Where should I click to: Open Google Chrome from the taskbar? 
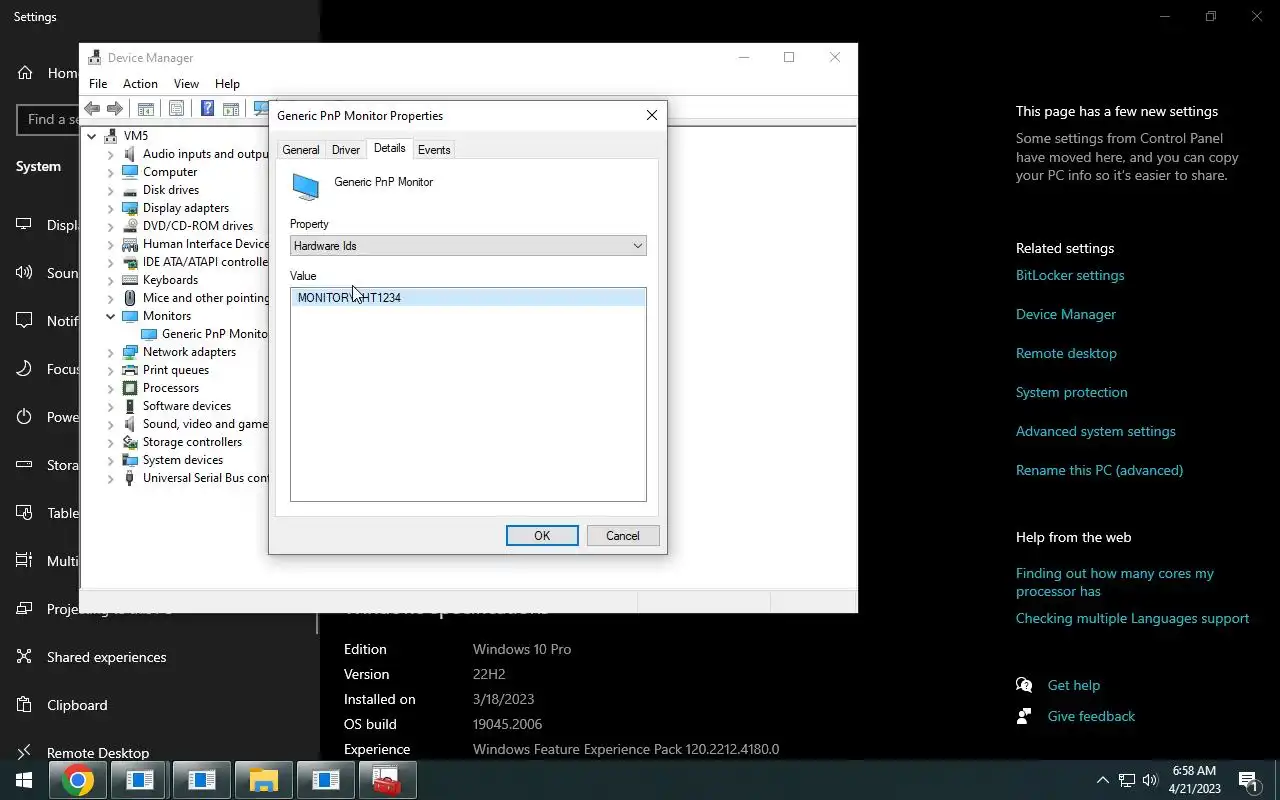click(78, 780)
